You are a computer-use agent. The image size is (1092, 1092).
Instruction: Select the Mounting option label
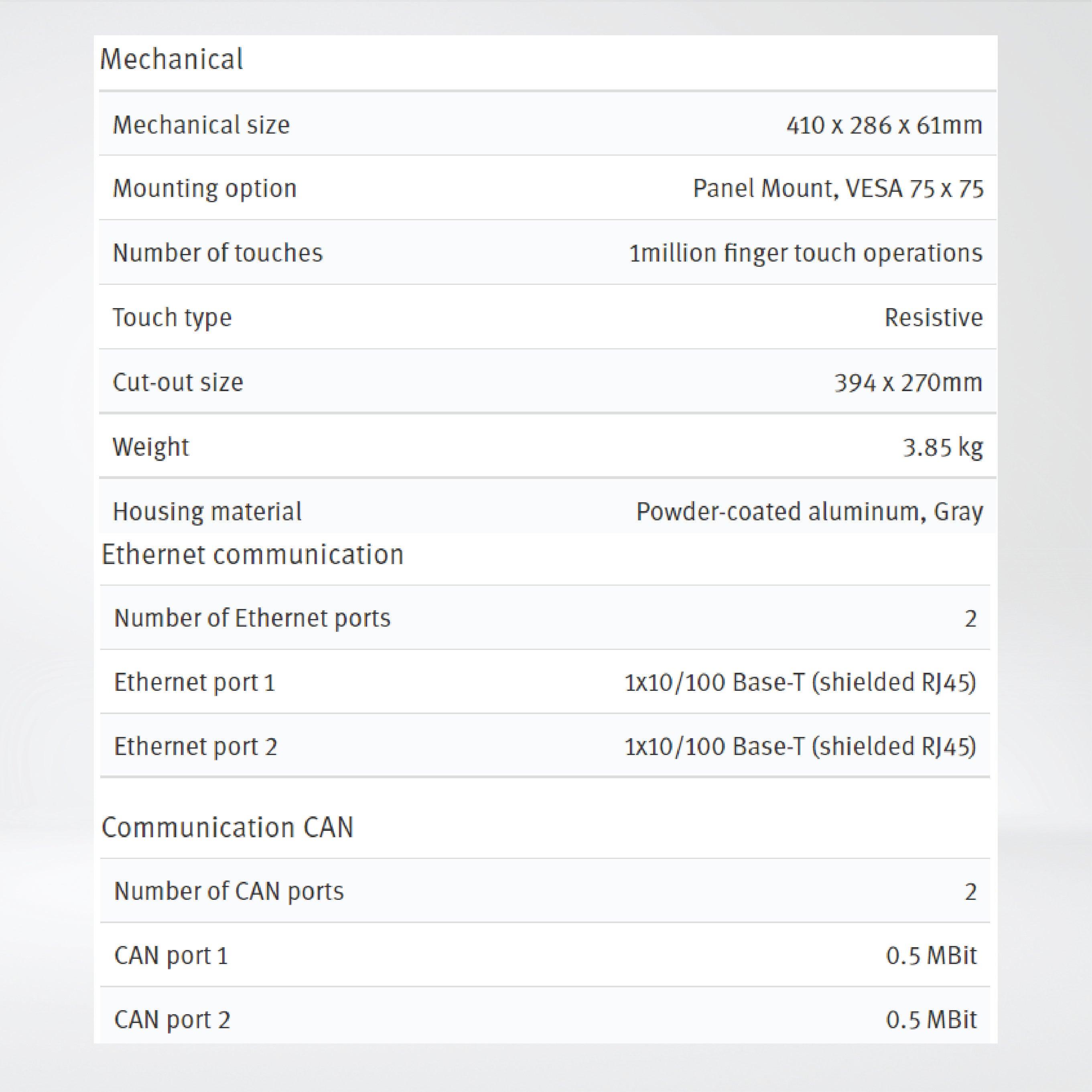(x=205, y=189)
